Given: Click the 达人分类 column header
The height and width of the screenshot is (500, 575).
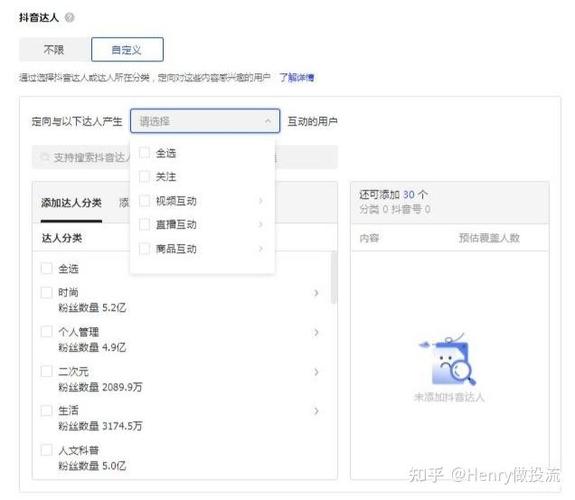Looking at the screenshot, I should point(62,238).
